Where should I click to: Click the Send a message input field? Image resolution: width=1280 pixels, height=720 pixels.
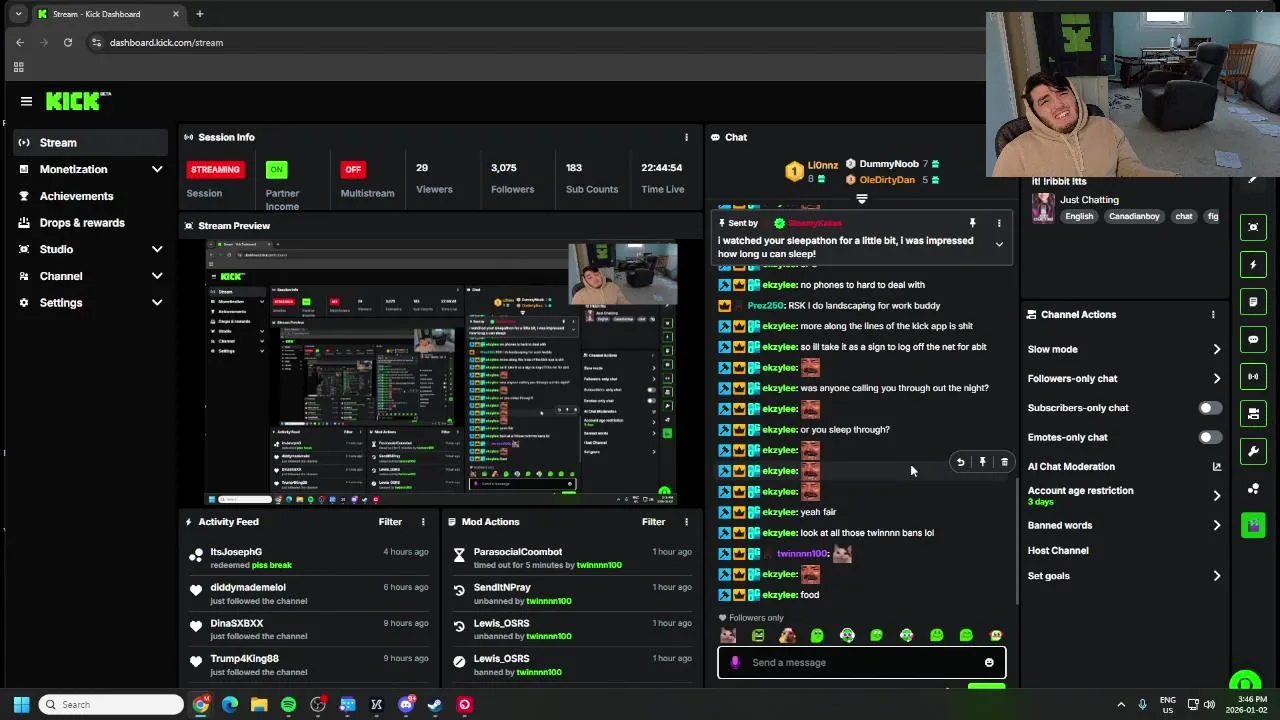pos(861,662)
